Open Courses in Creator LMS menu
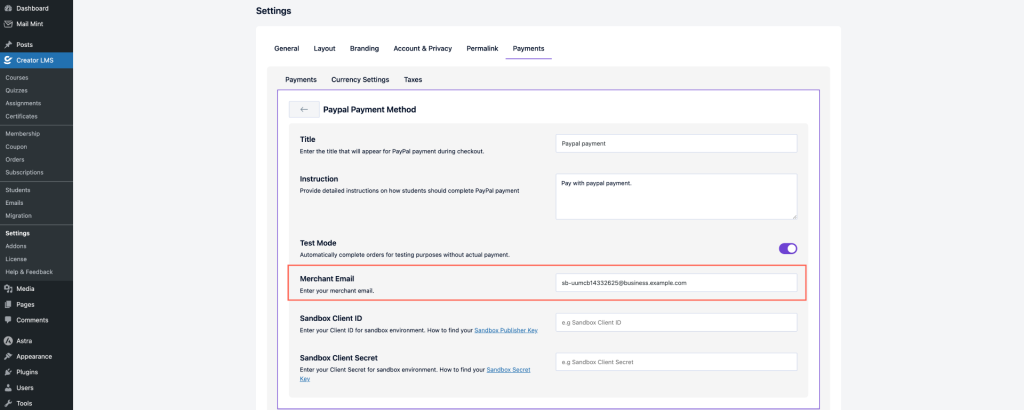 click(x=16, y=77)
